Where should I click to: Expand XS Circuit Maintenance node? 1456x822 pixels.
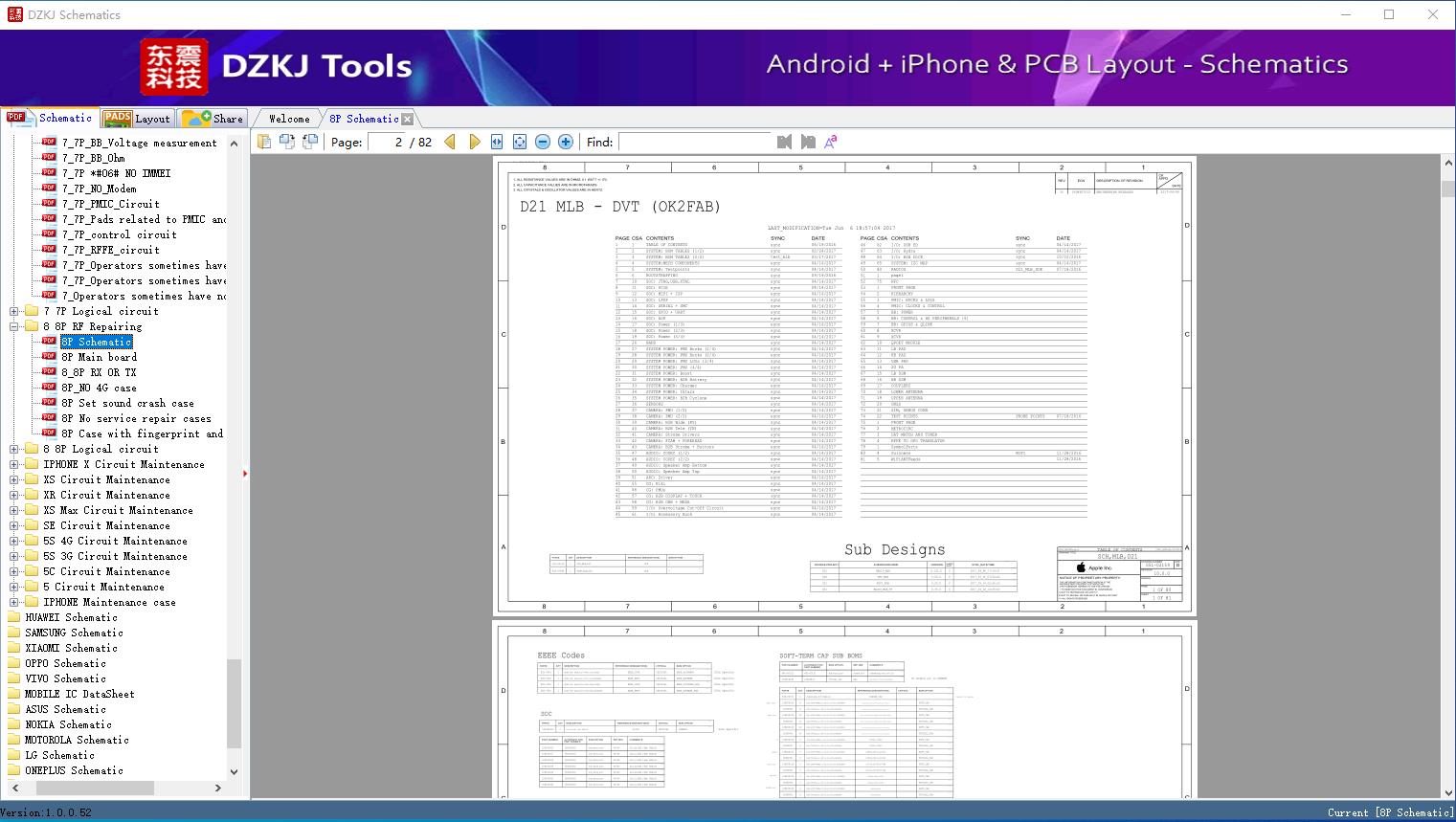click(x=14, y=479)
